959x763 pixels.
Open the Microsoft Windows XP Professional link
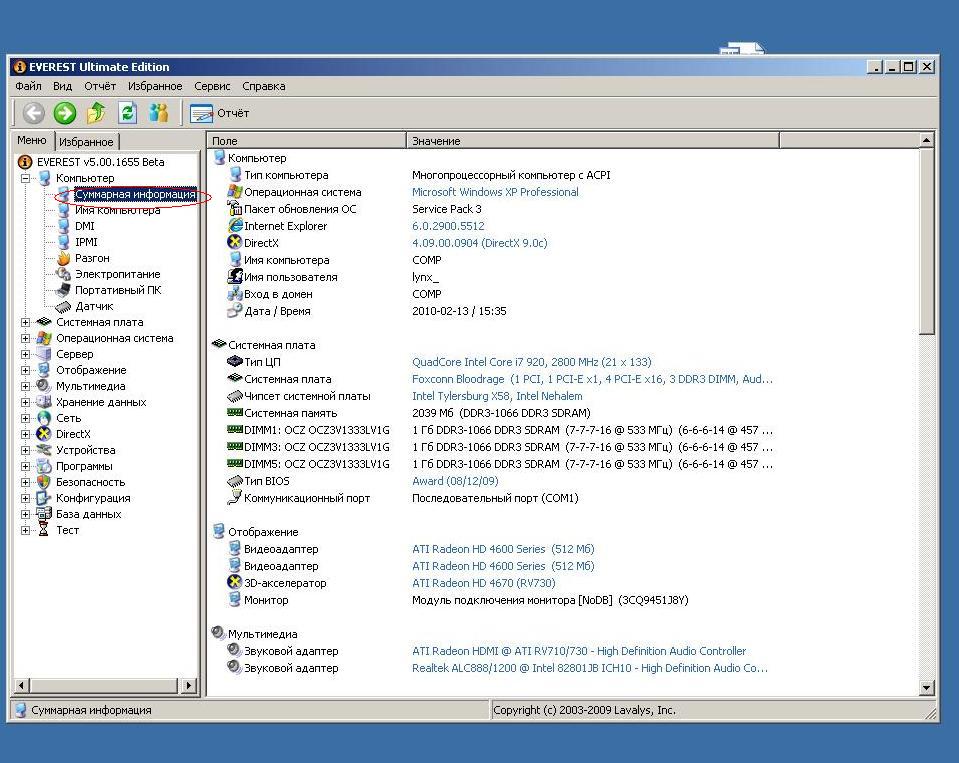(x=495, y=192)
